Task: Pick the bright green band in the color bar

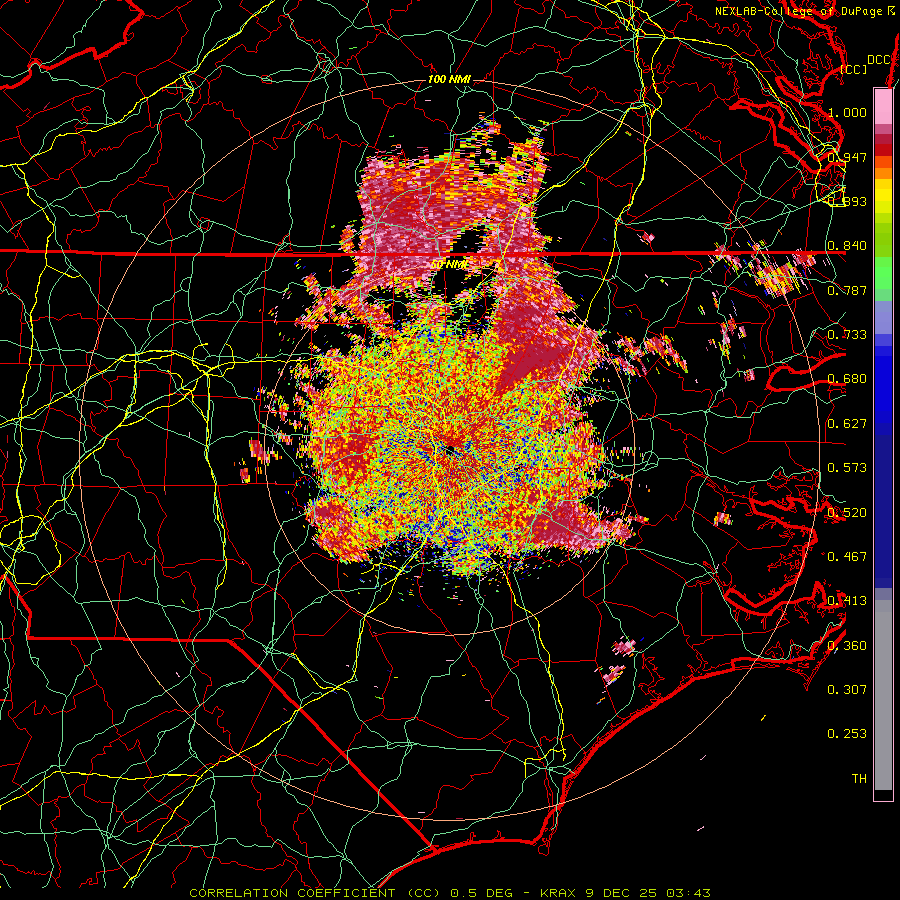Action: point(883,274)
